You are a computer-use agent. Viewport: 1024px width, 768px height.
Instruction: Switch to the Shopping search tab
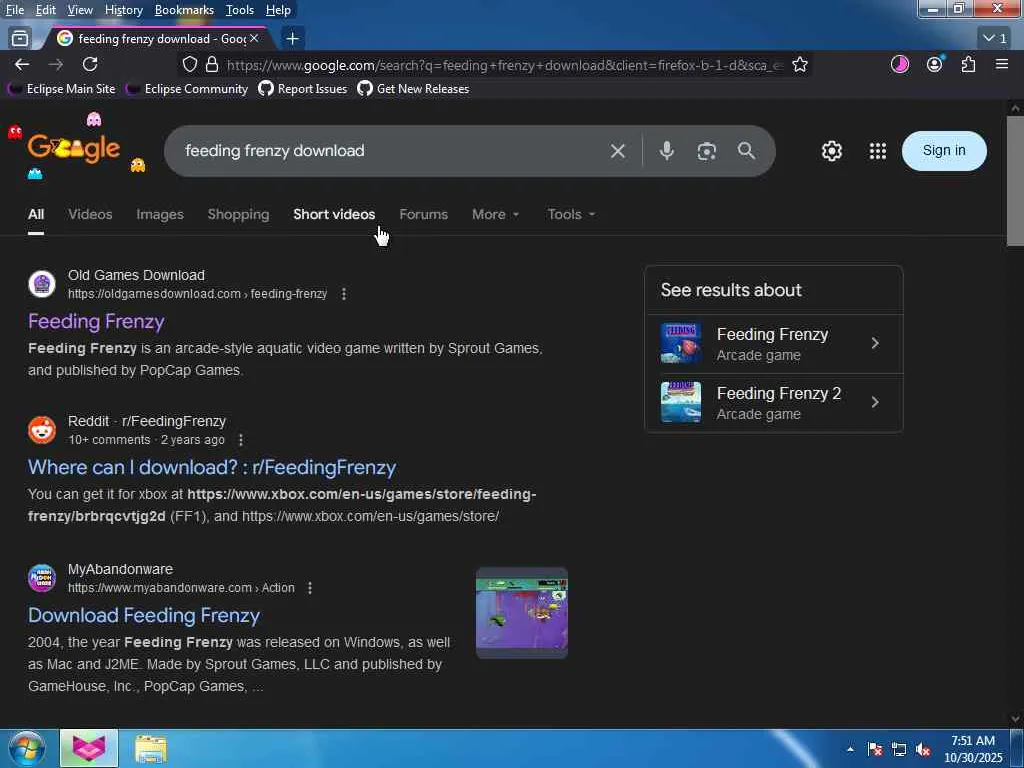(238, 214)
